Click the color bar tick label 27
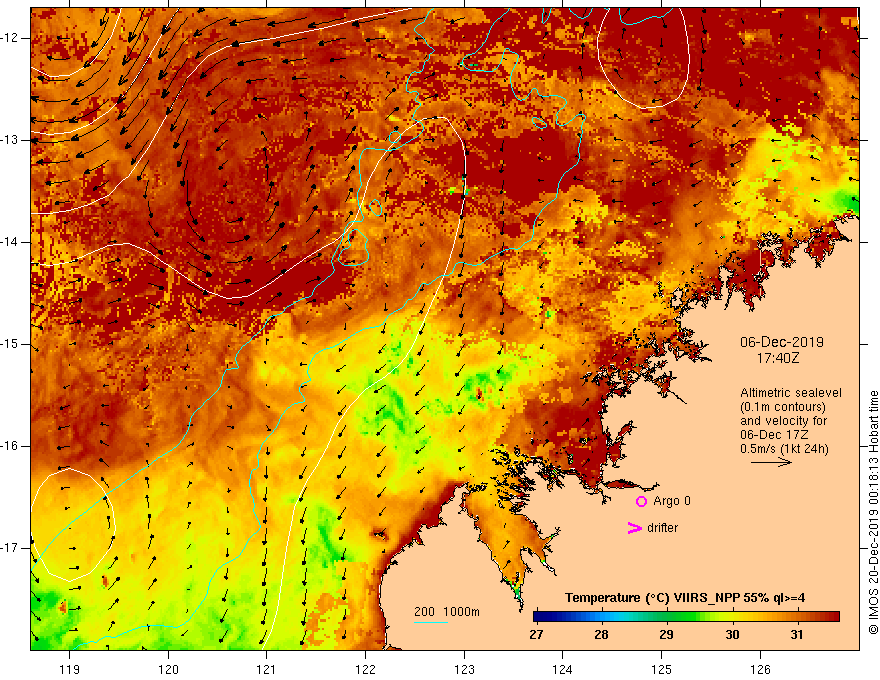This screenshot has width=880, height=680. [536, 635]
